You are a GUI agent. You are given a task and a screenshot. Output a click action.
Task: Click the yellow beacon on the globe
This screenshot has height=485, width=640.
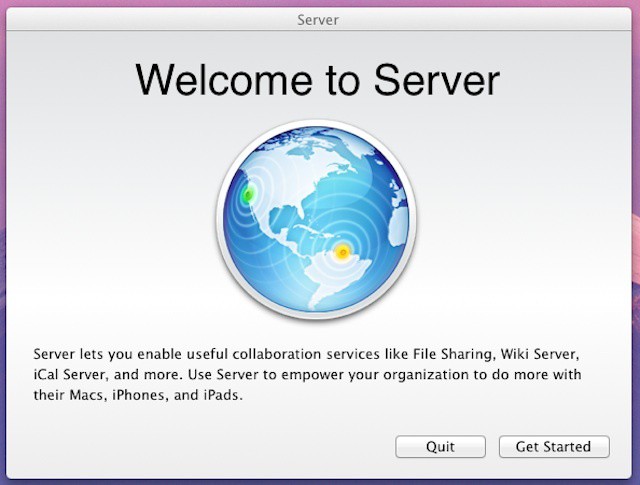343,252
